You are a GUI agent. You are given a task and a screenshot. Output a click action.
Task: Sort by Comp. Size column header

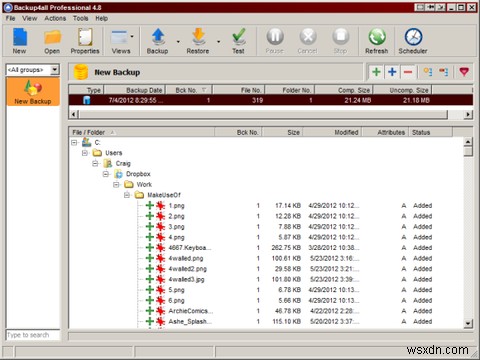344,90
